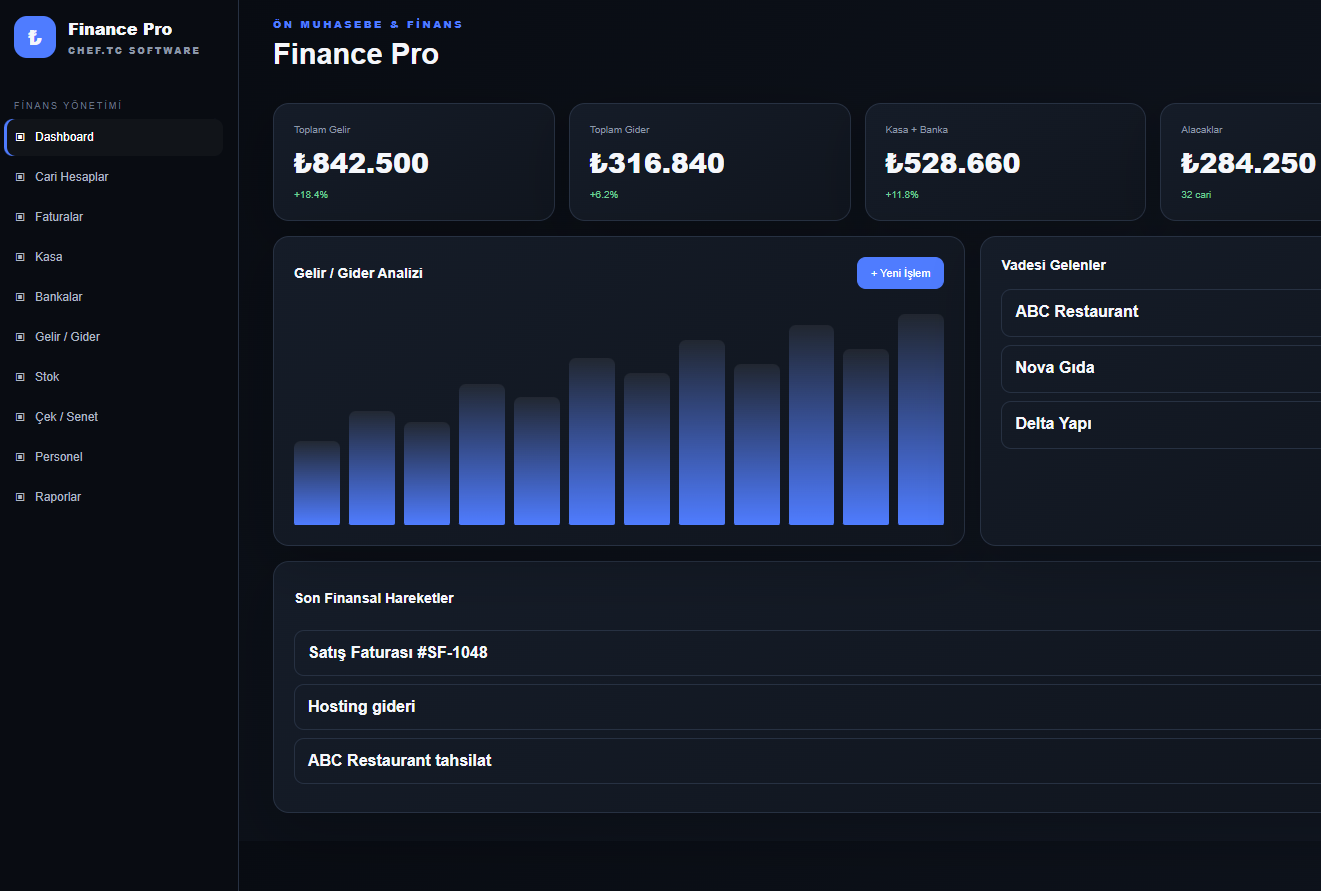Open the ABC Restaurant due item
This screenshot has width=1321, height=891.
[x=1161, y=313]
